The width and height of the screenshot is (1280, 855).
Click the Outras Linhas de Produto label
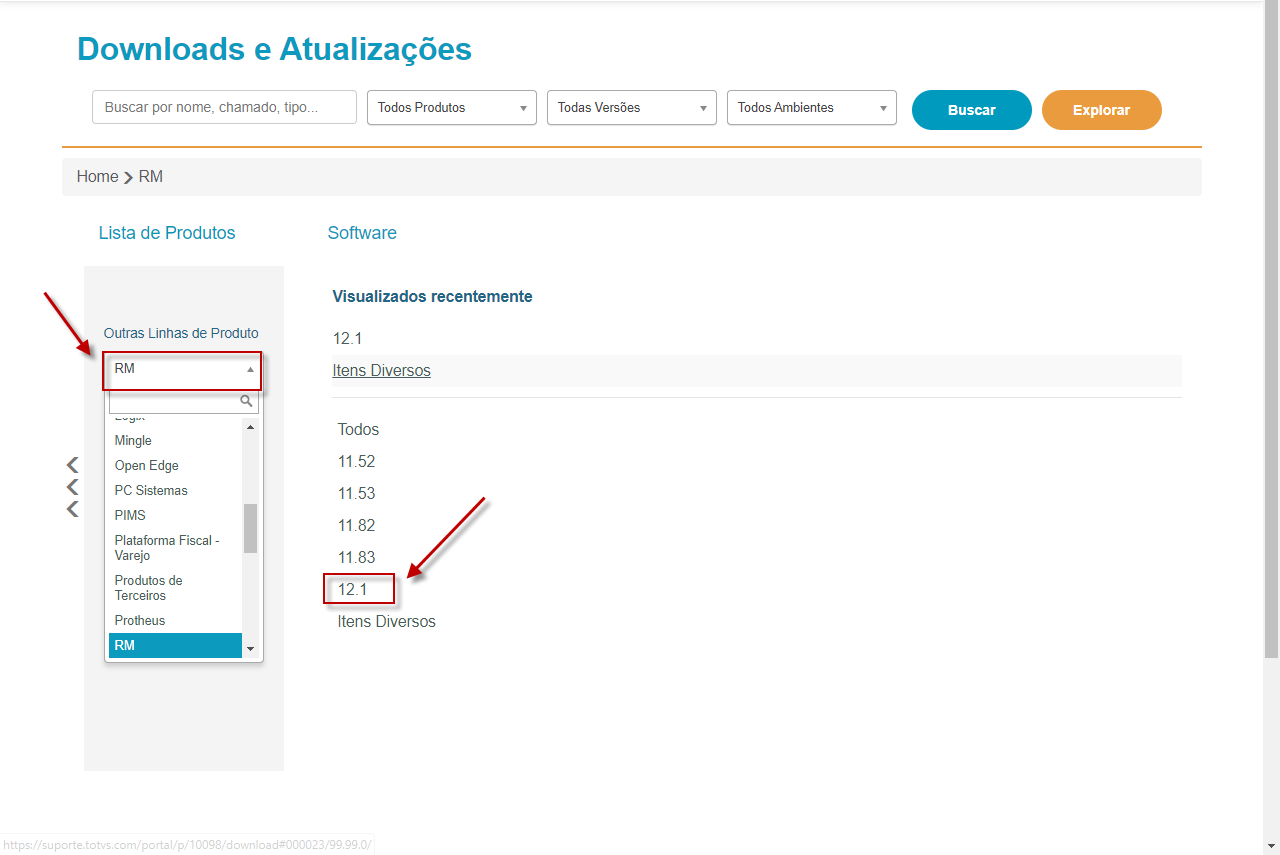(181, 333)
